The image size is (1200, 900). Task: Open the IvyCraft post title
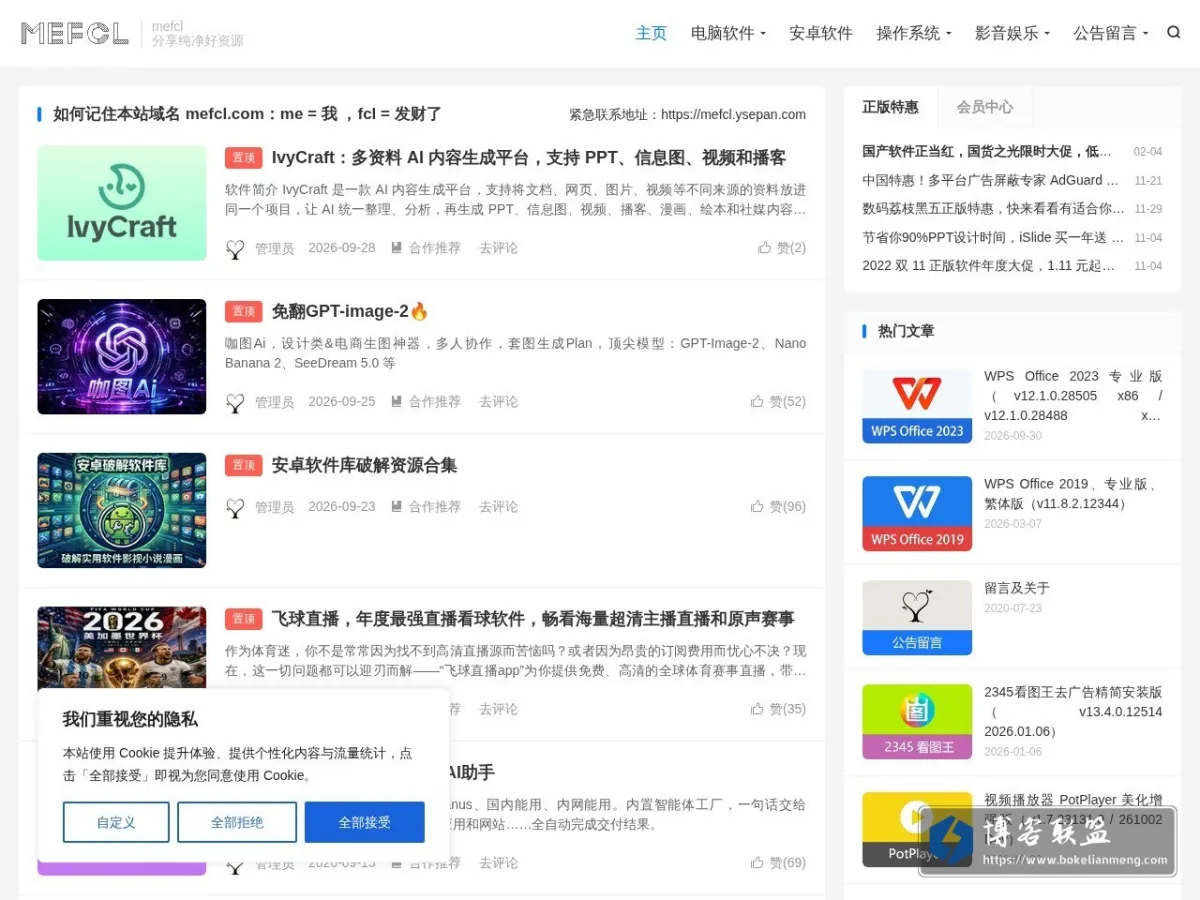[529, 157]
